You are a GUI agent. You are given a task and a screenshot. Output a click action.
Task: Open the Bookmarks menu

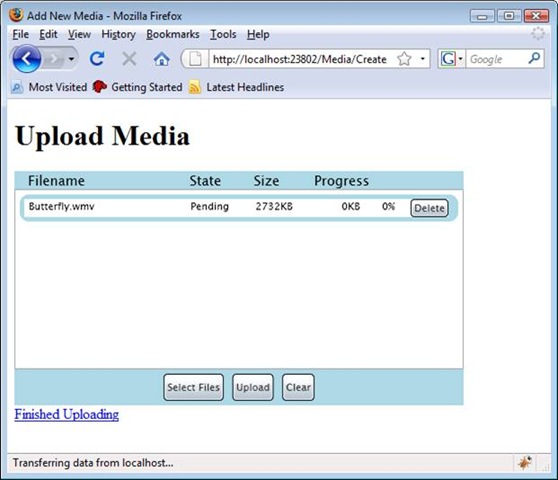point(173,34)
